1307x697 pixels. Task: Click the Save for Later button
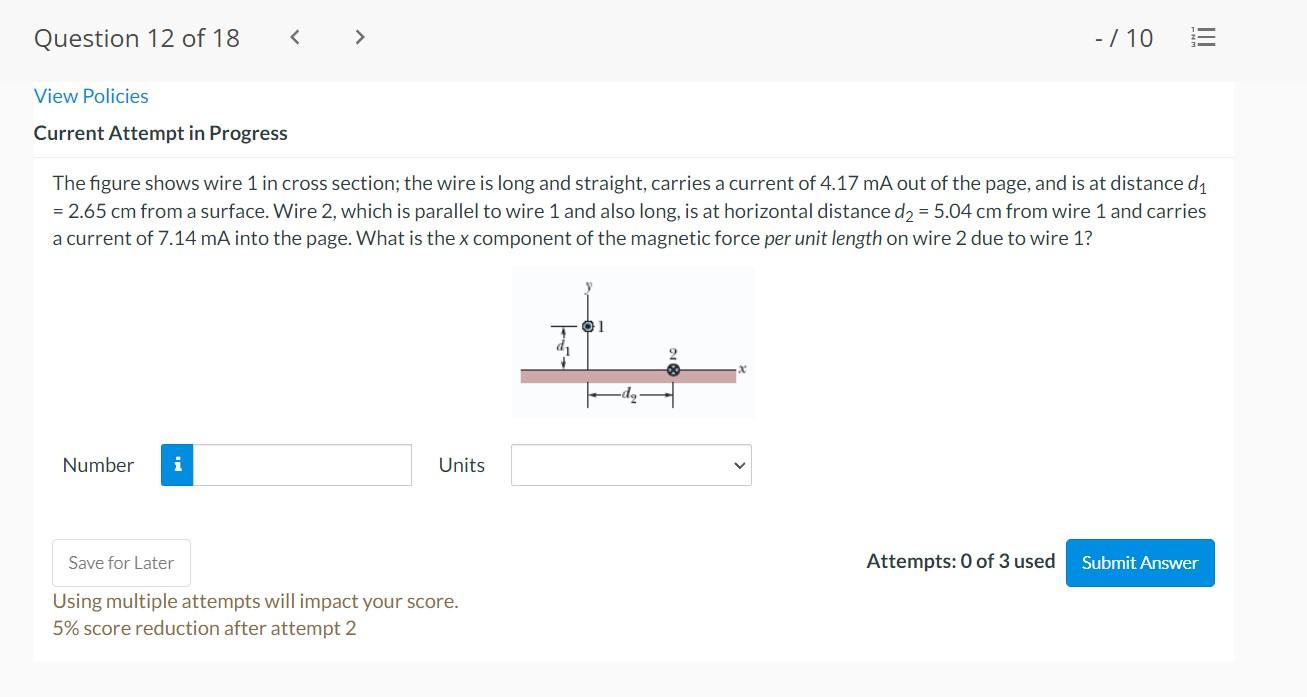click(121, 563)
